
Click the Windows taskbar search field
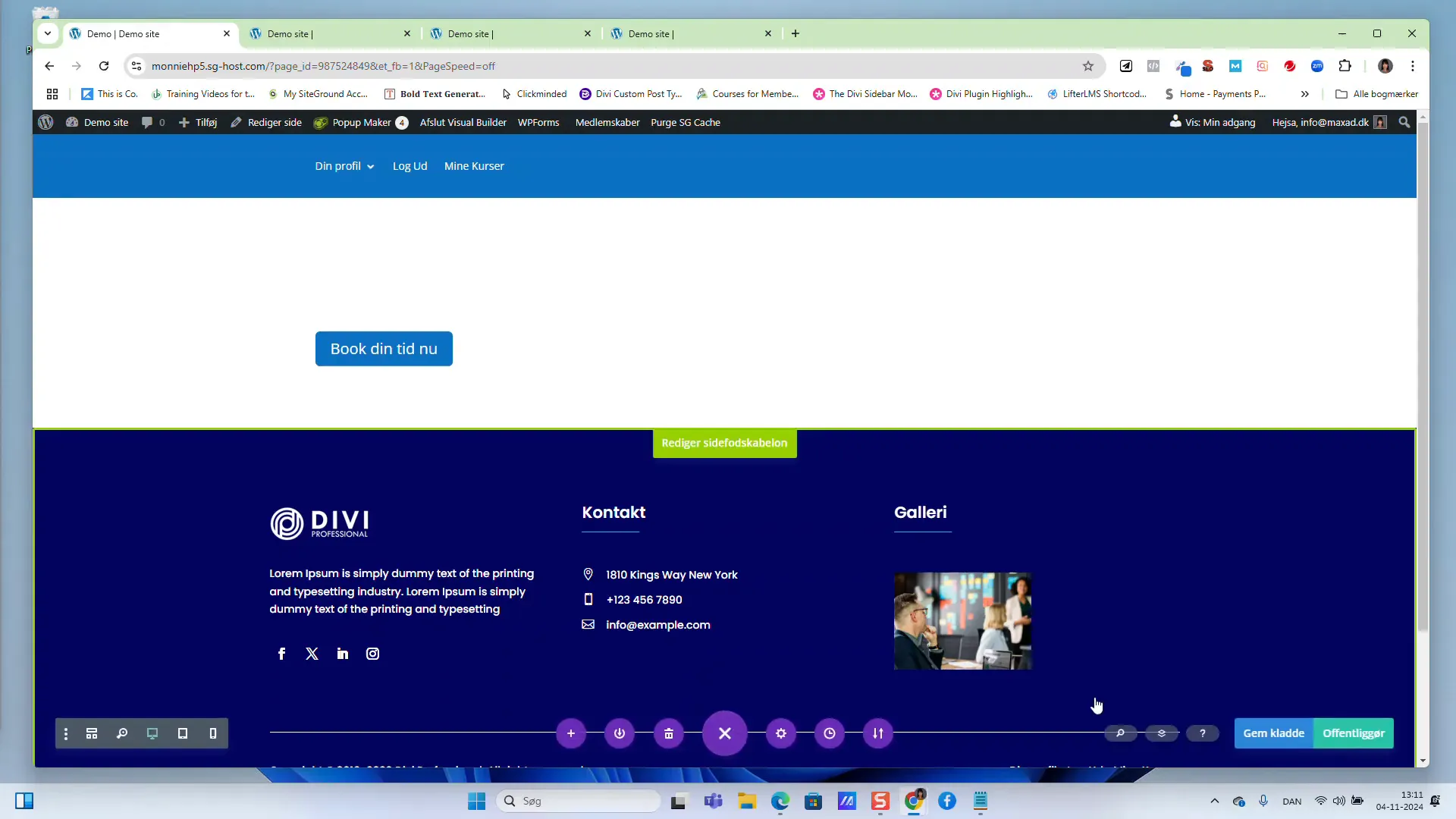579,801
